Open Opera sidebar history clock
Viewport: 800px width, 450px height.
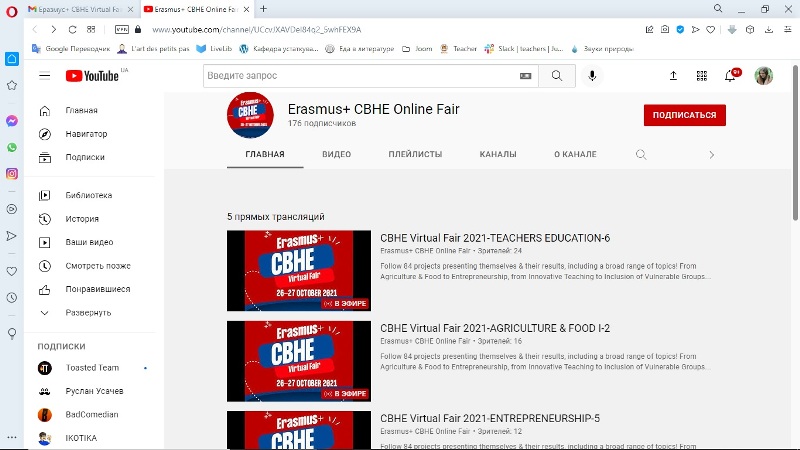click(x=12, y=297)
